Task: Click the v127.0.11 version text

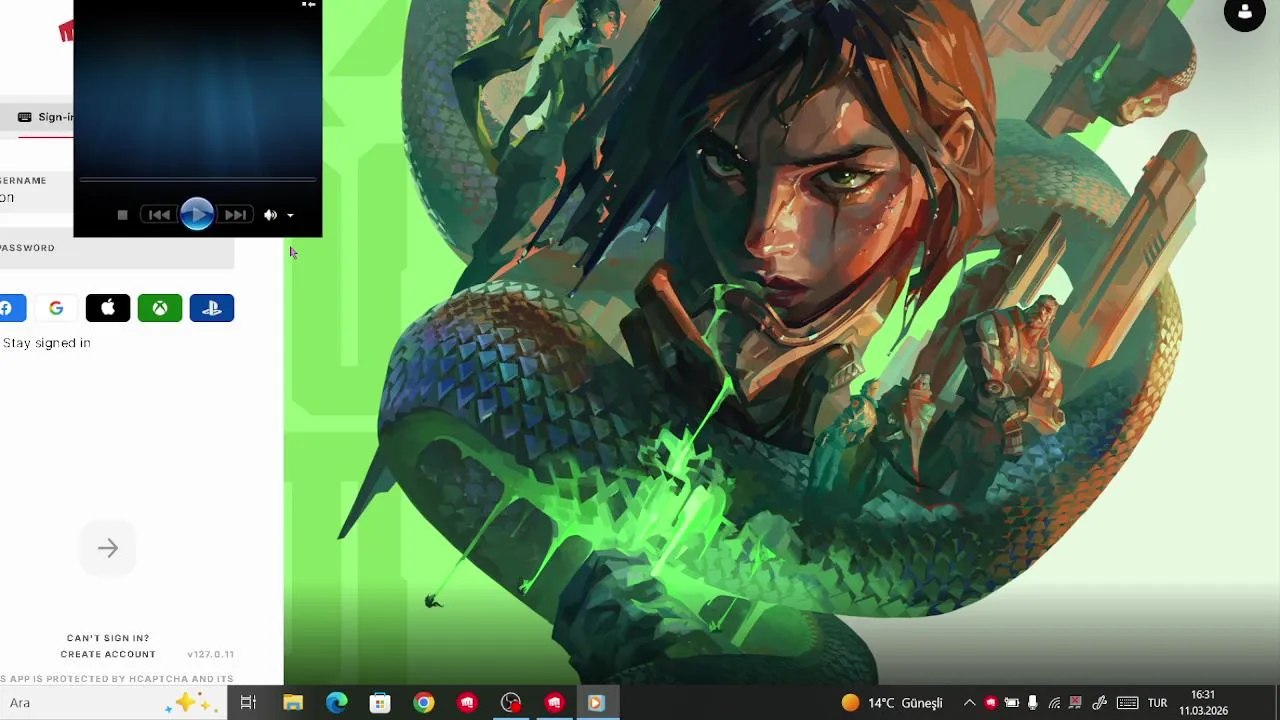Action: pyautogui.click(x=210, y=654)
